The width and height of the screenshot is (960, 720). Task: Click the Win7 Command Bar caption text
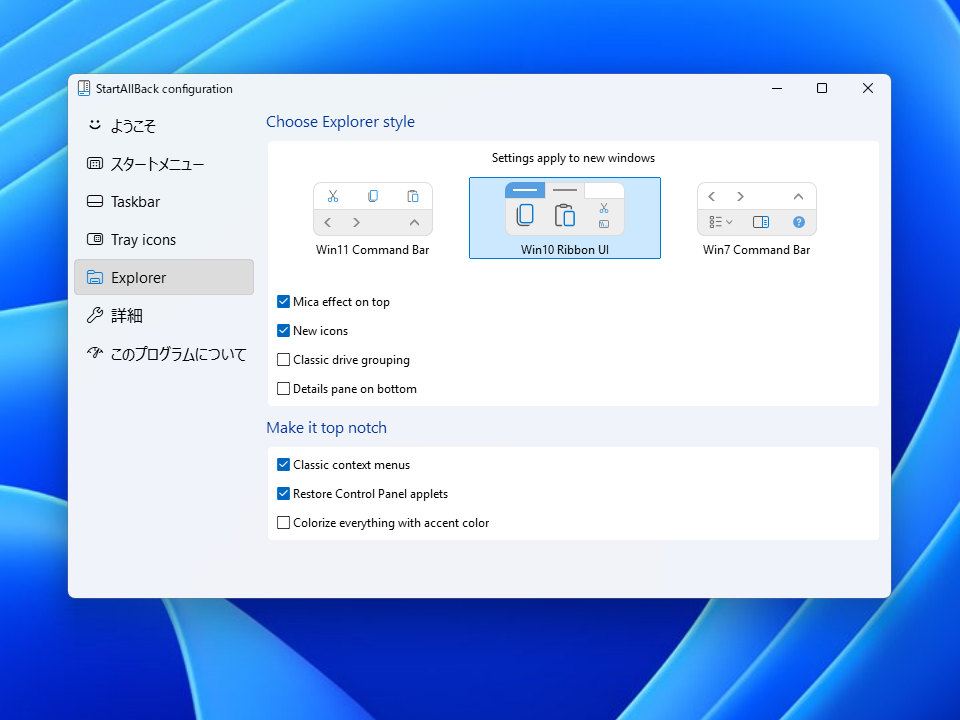pyautogui.click(x=756, y=250)
